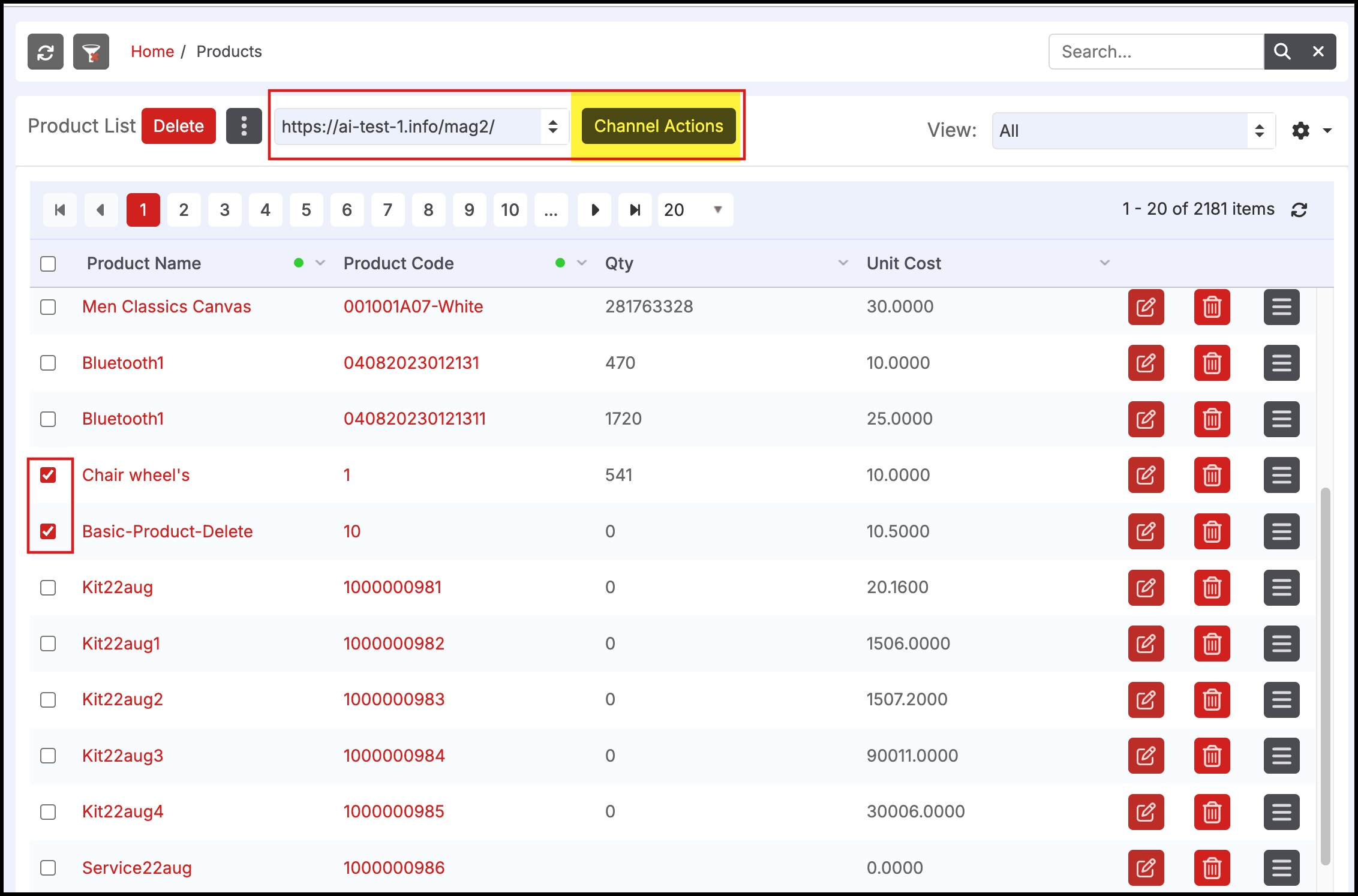Image resolution: width=1358 pixels, height=896 pixels.
Task: Open Home breadcrumb link
Action: (152, 52)
